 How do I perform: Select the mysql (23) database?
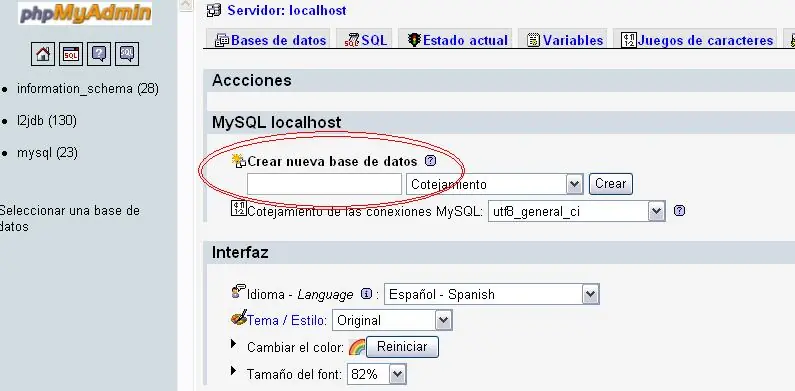(x=47, y=153)
